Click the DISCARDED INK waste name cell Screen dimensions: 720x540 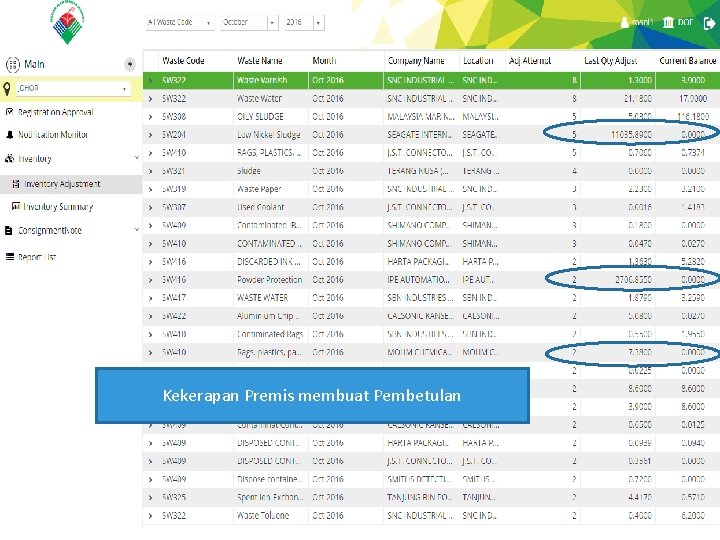(x=269, y=262)
